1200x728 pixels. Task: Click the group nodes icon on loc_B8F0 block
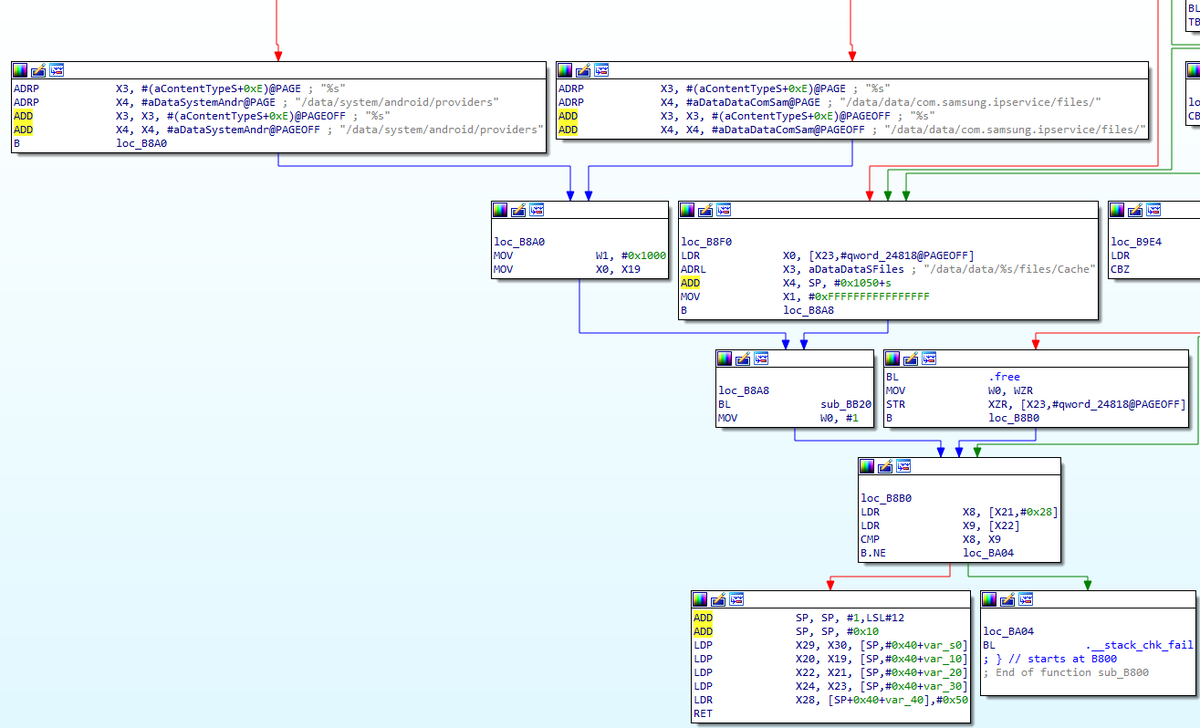click(x=722, y=210)
